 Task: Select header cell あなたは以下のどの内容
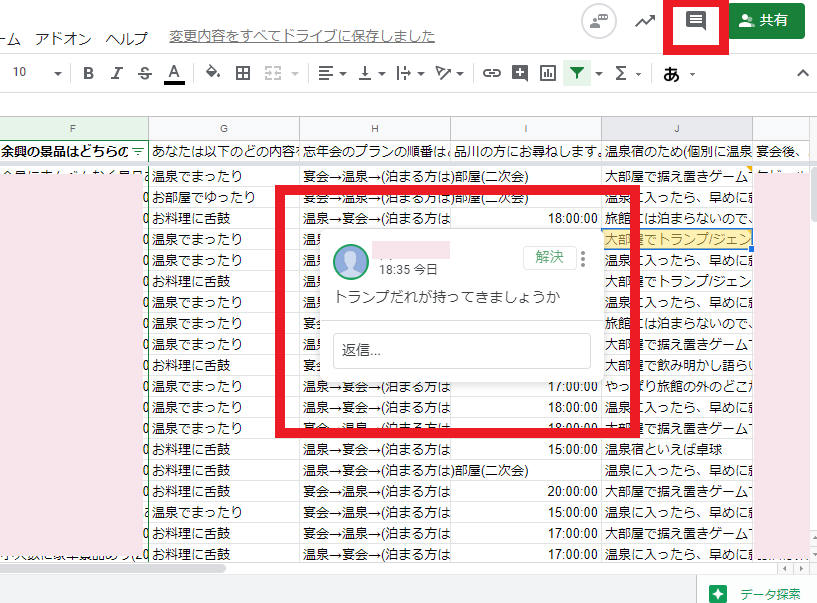click(224, 152)
